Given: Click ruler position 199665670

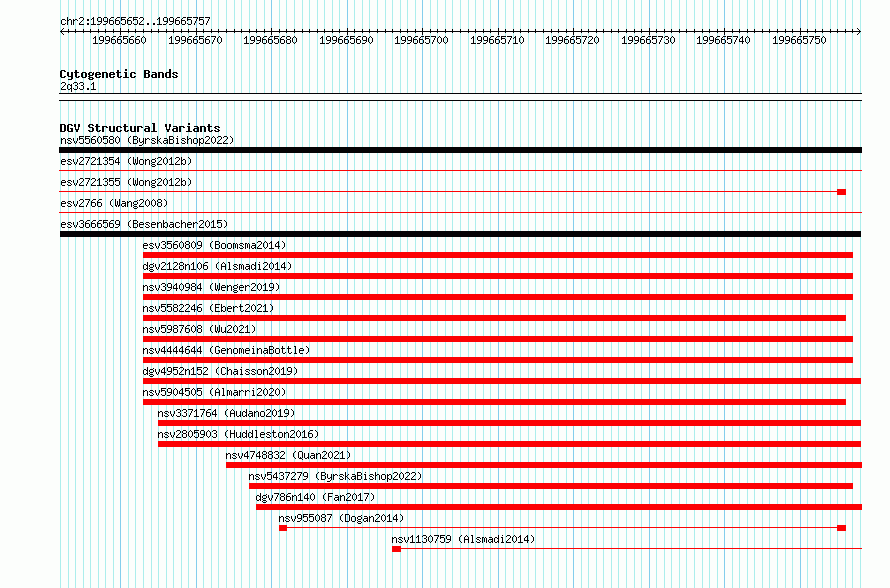Looking at the screenshot, I should [195, 40].
